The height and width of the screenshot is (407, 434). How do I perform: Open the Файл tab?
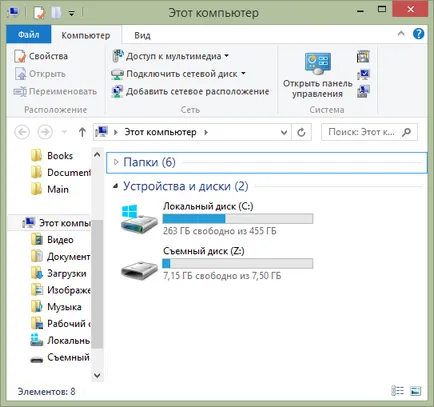click(29, 34)
